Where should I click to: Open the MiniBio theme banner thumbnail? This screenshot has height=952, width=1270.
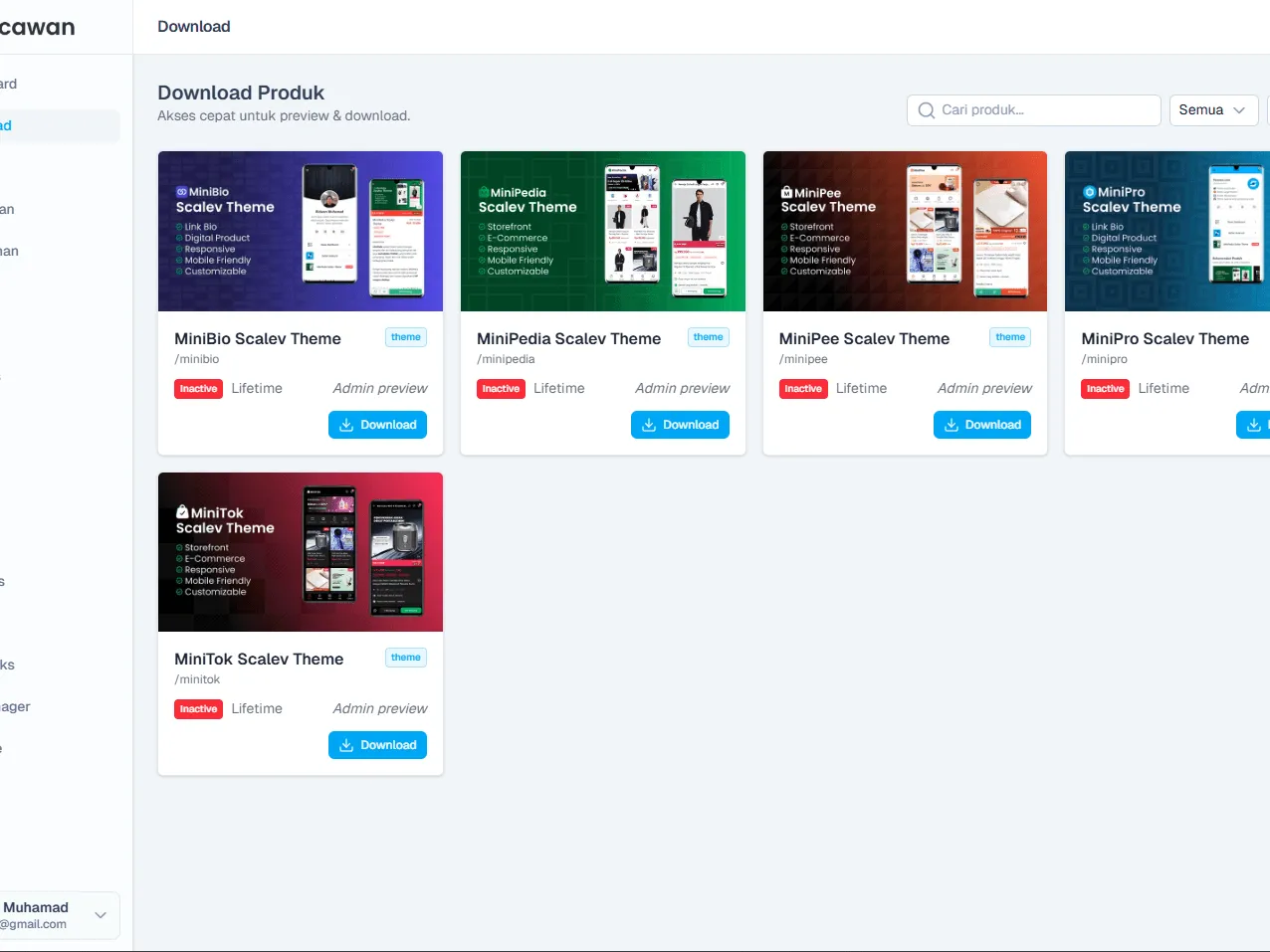click(301, 231)
